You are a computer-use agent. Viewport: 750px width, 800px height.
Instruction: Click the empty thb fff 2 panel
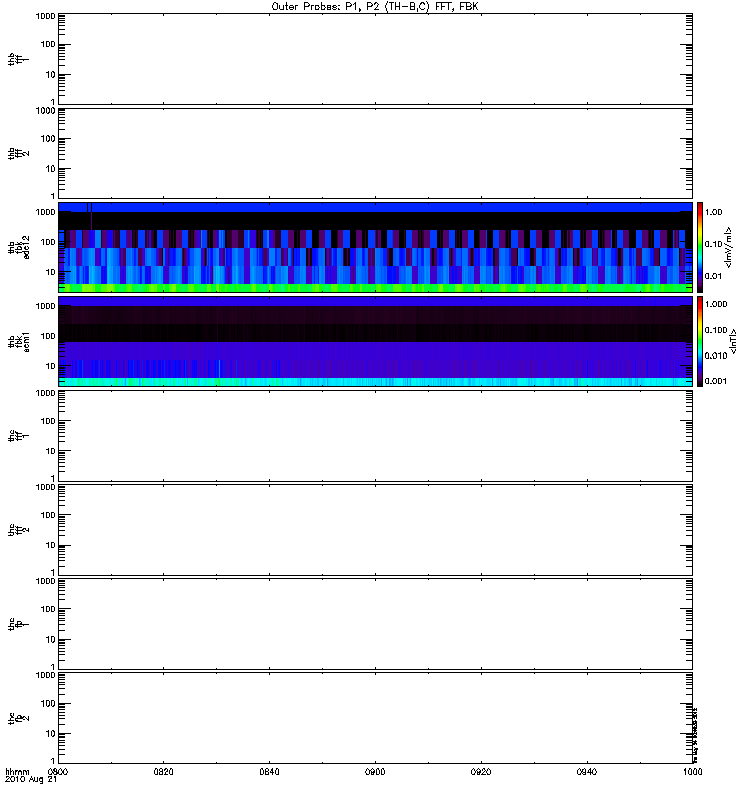[x=375, y=152]
